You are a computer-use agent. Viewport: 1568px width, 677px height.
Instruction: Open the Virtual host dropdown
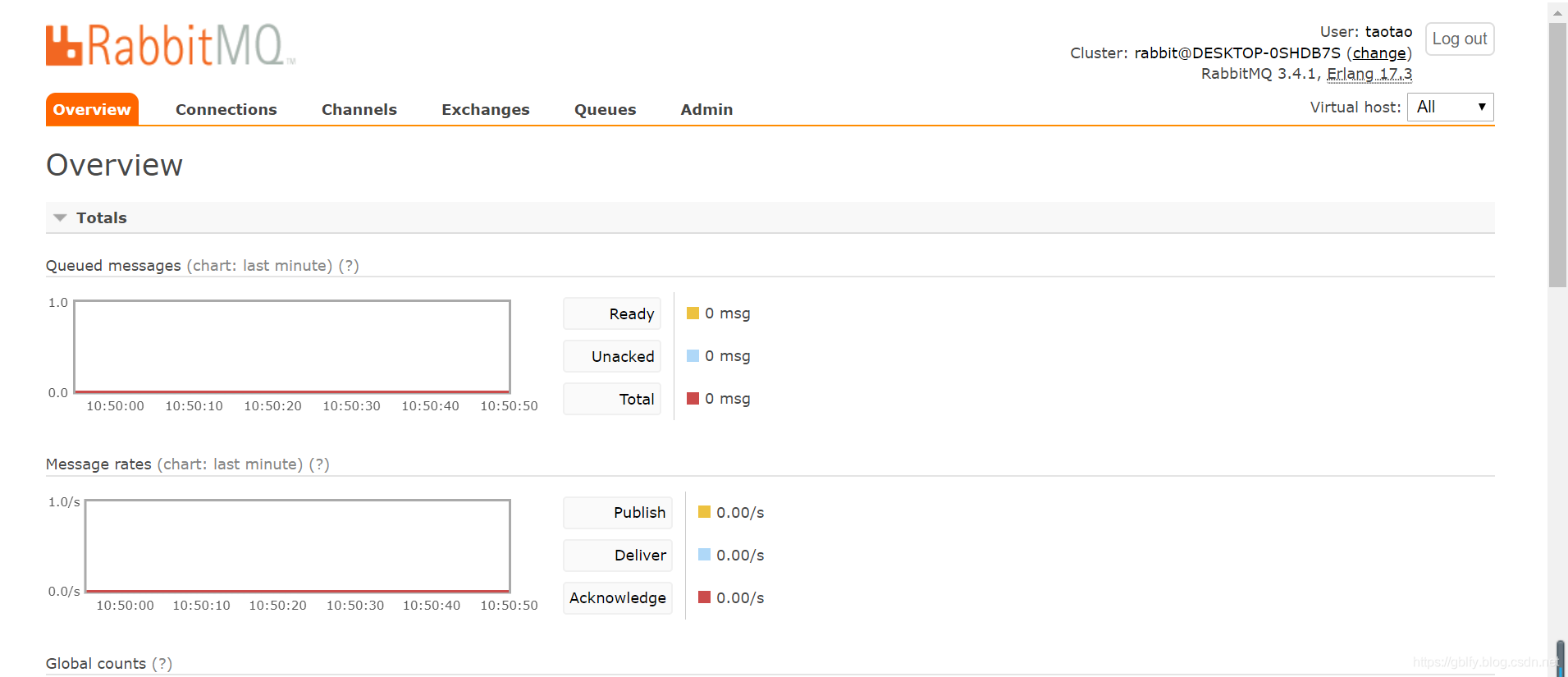[1450, 107]
